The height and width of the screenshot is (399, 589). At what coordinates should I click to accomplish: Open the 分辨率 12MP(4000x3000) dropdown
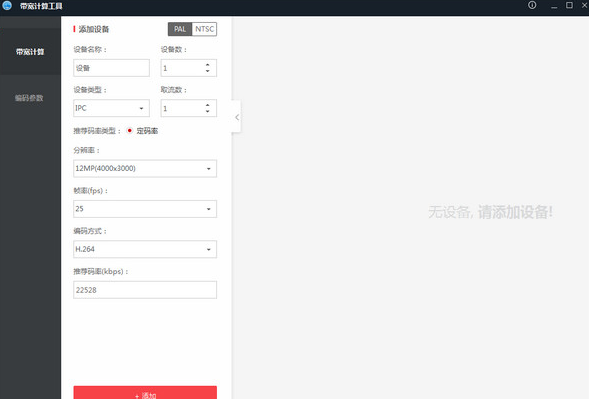click(x=145, y=168)
